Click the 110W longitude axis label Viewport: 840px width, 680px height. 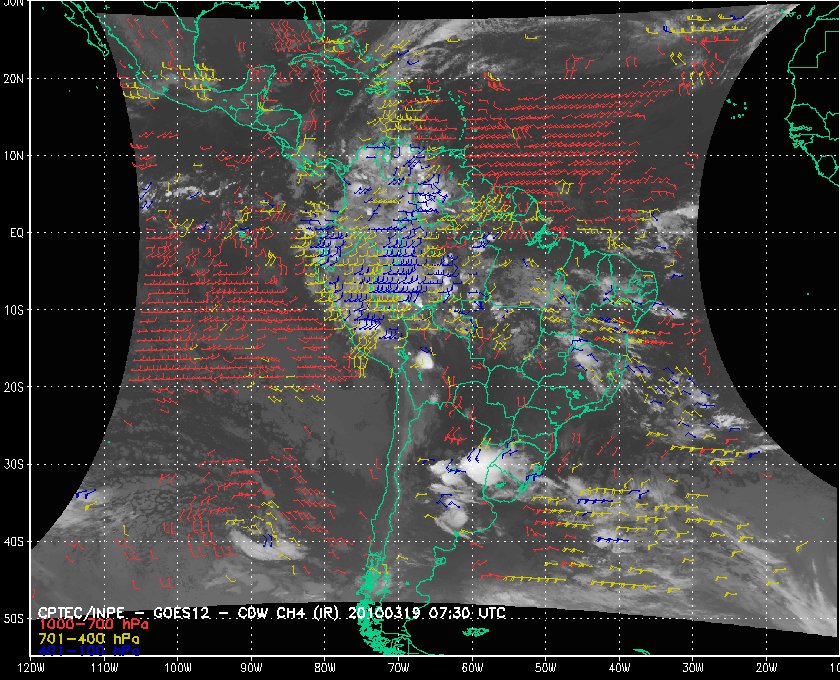(104, 668)
